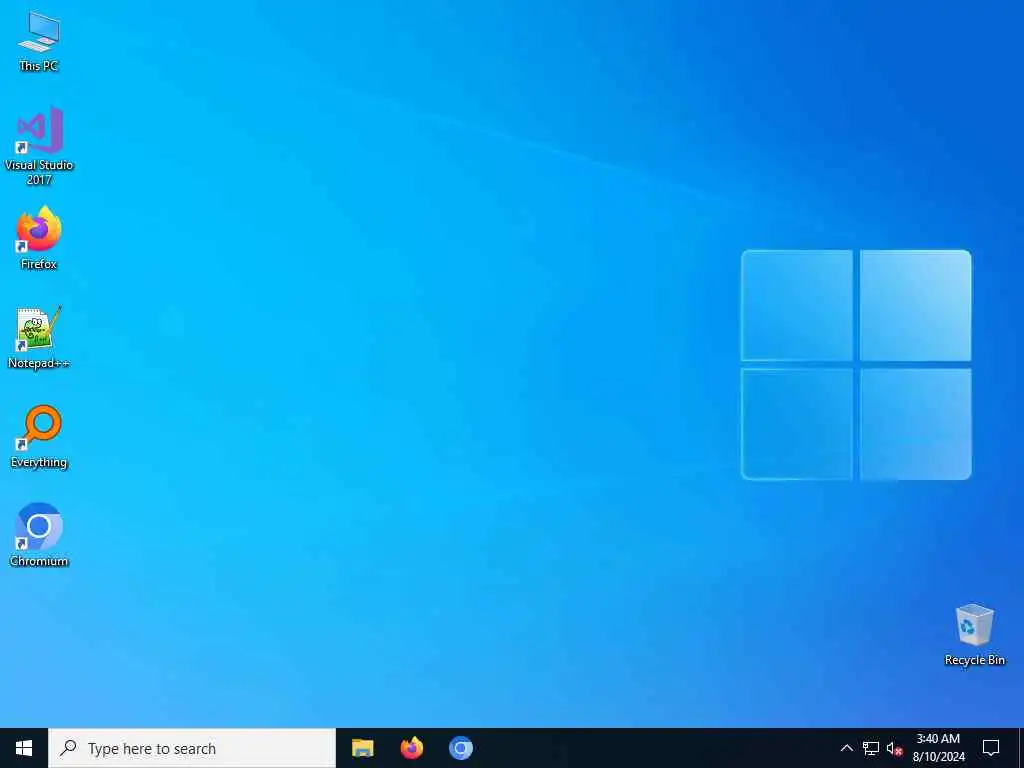Click the Show desktop strip
The height and width of the screenshot is (768, 1024).
[x=1021, y=748]
